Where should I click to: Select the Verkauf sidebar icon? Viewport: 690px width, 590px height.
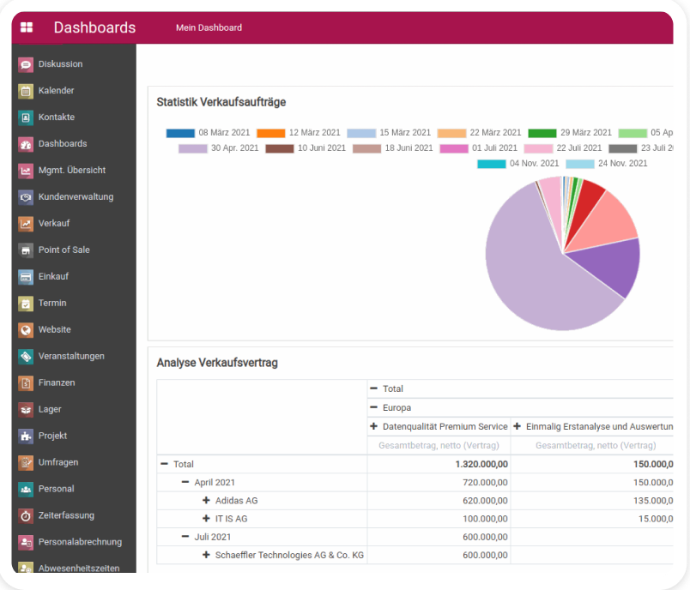click(x=26, y=223)
